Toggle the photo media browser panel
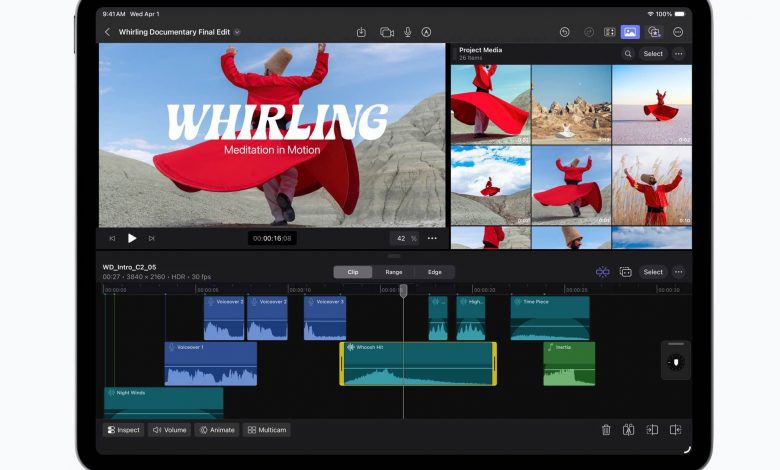This screenshot has width=780, height=470. [x=630, y=32]
